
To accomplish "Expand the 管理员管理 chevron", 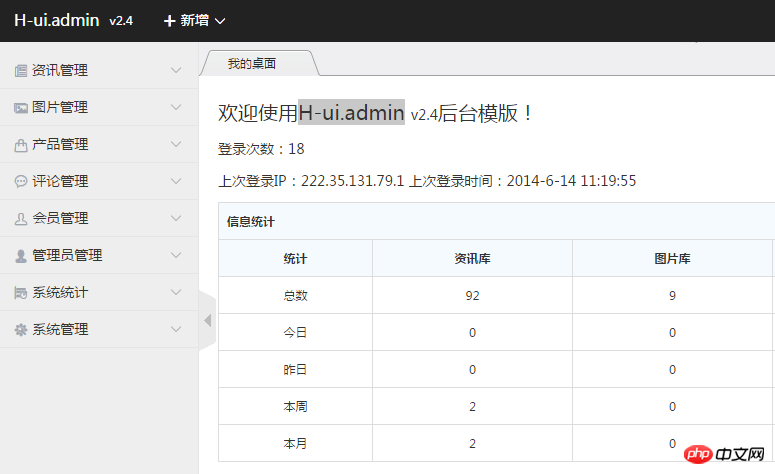I will [x=176, y=255].
